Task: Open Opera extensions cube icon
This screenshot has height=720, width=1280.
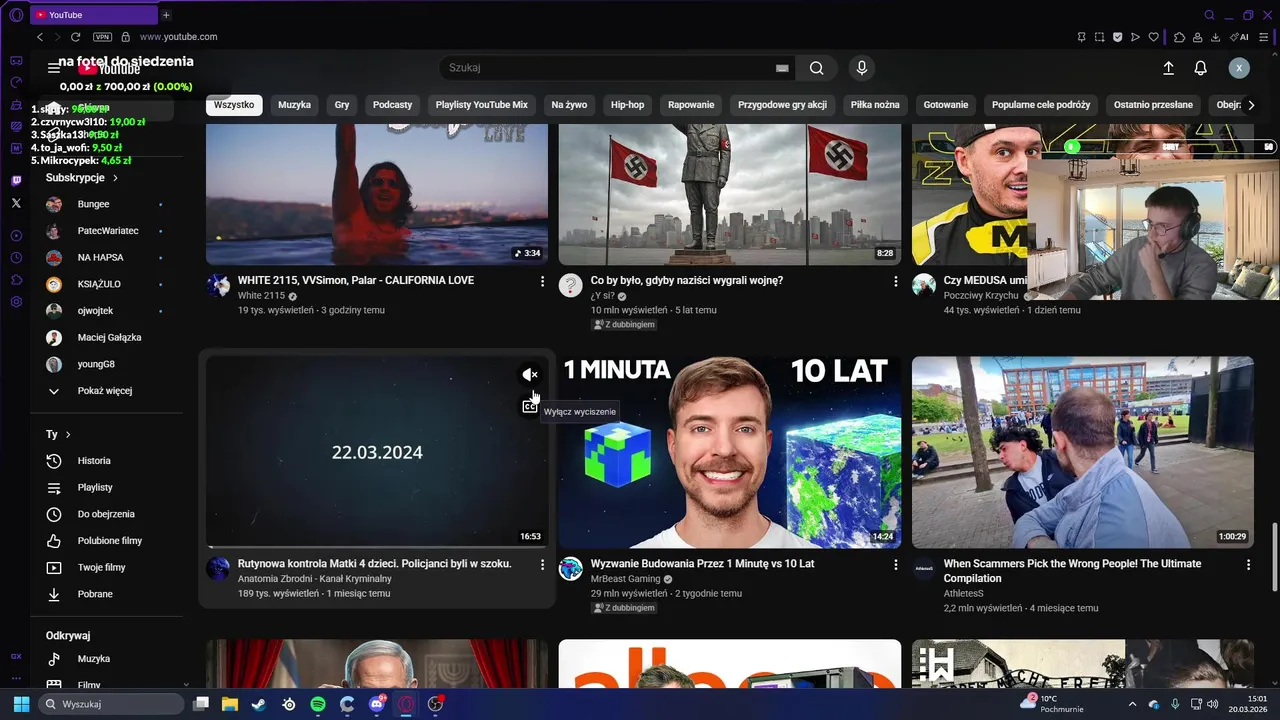Action: [x=1179, y=37]
